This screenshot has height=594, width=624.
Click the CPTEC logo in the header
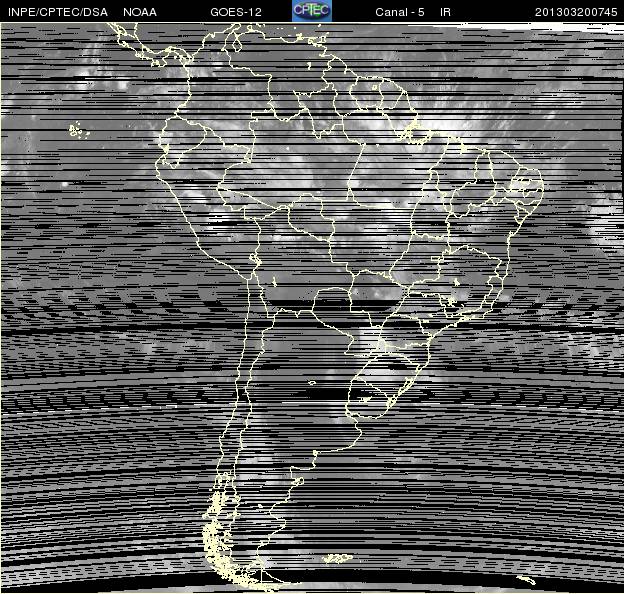[312, 11]
